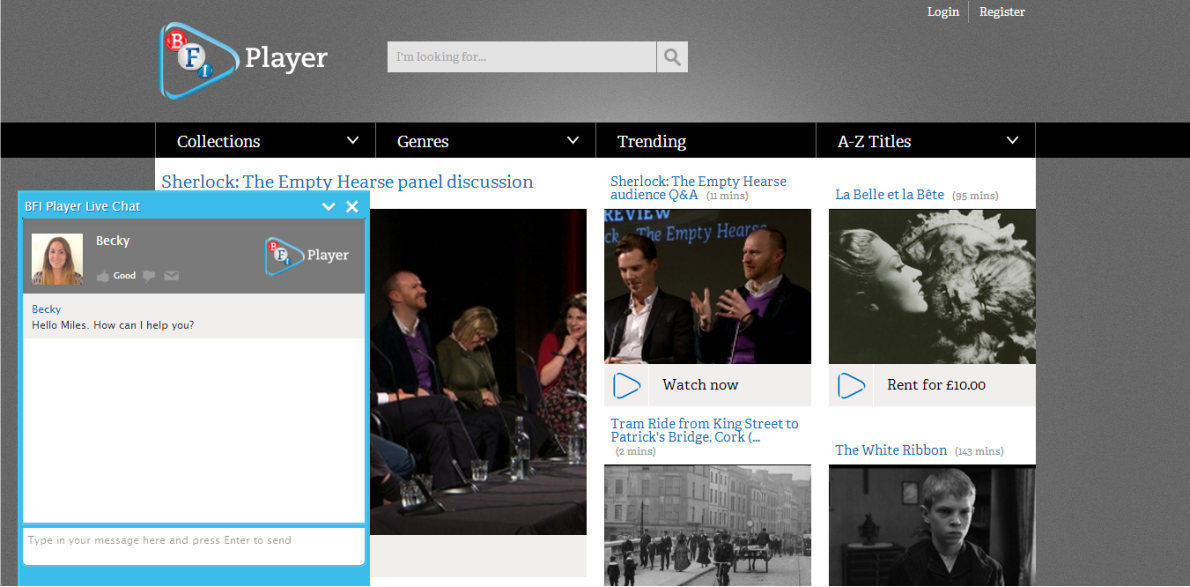Click The White Ribbon boy thumbnail

pos(932,525)
